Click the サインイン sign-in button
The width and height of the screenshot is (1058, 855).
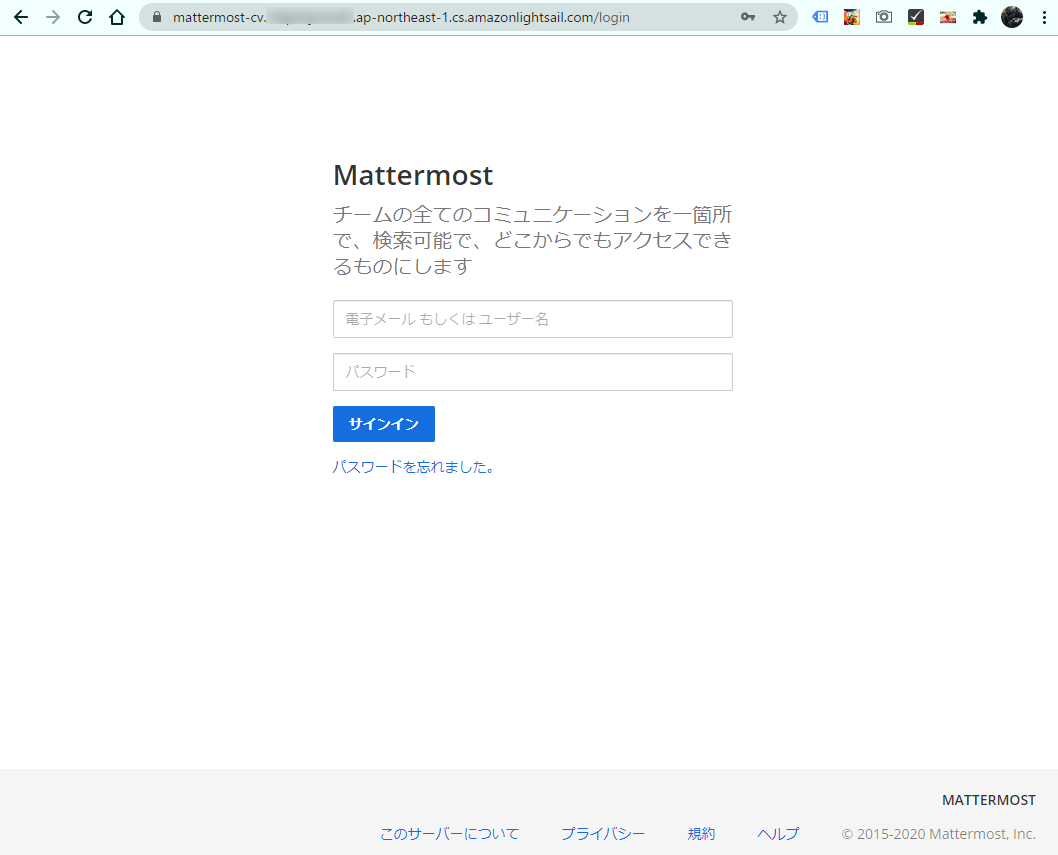pyautogui.click(x=383, y=424)
